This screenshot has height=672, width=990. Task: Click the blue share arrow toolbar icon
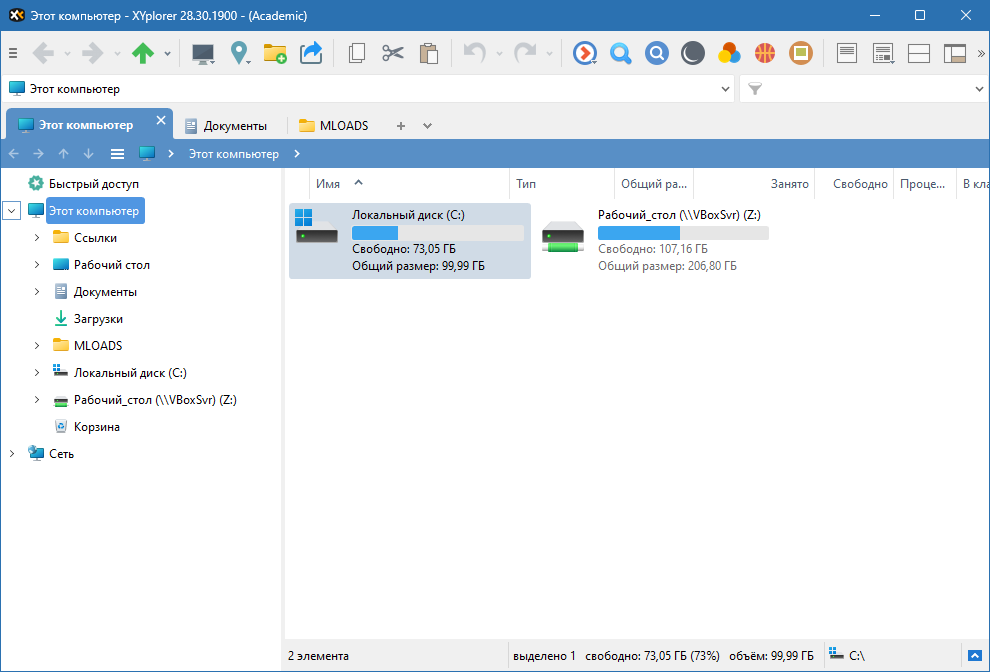(x=311, y=54)
